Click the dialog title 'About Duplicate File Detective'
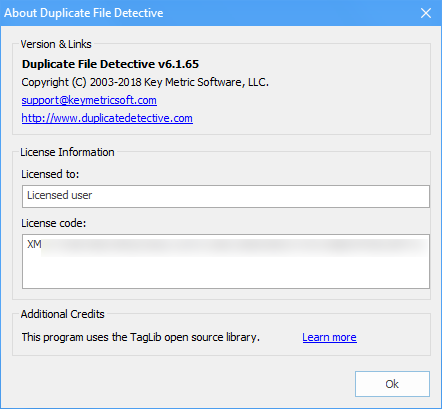The height and width of the screenshot is (409, 442). [x=84, y=13]
